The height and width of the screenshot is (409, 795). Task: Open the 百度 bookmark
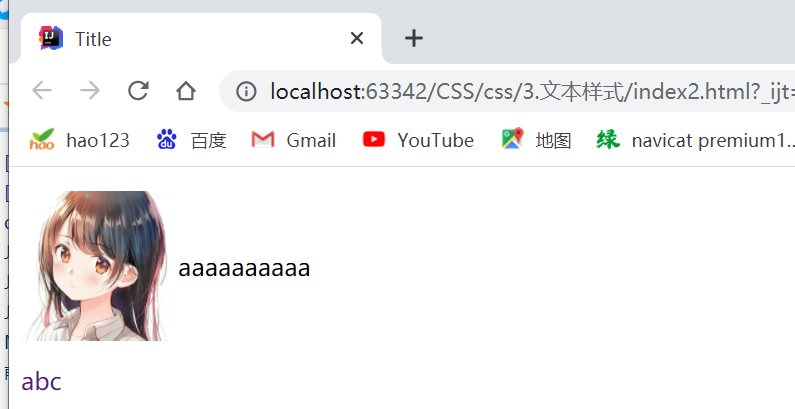pyautogui.click(x=192, y=140)
